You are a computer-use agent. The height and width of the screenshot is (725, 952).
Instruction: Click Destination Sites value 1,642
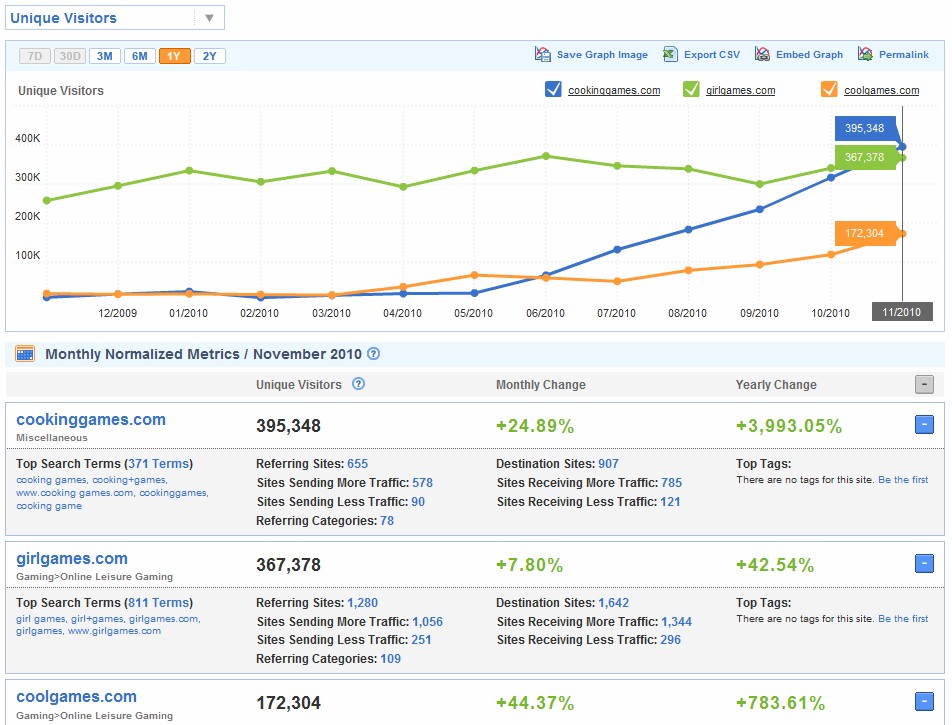click(x=613, y=603)
